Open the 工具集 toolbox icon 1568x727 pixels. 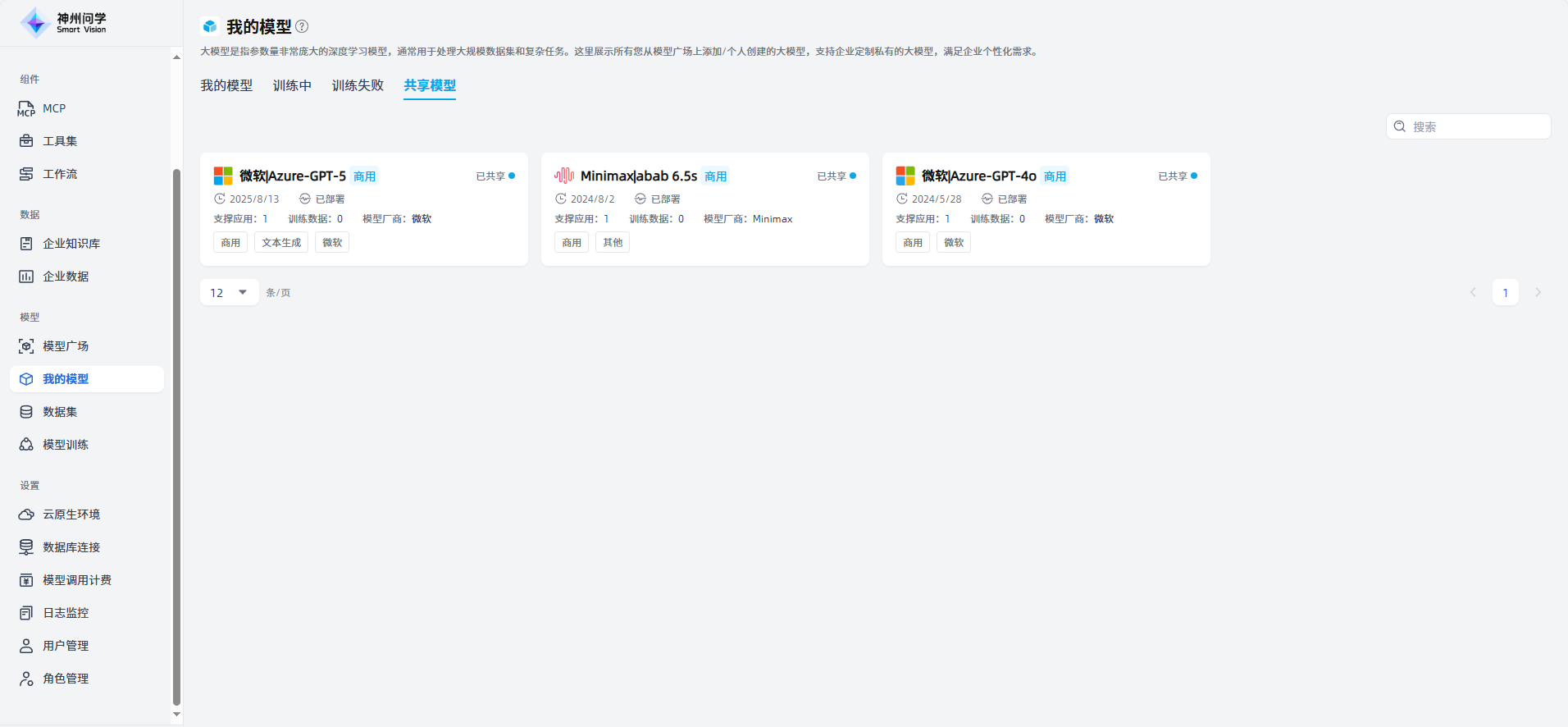point(26,141)
